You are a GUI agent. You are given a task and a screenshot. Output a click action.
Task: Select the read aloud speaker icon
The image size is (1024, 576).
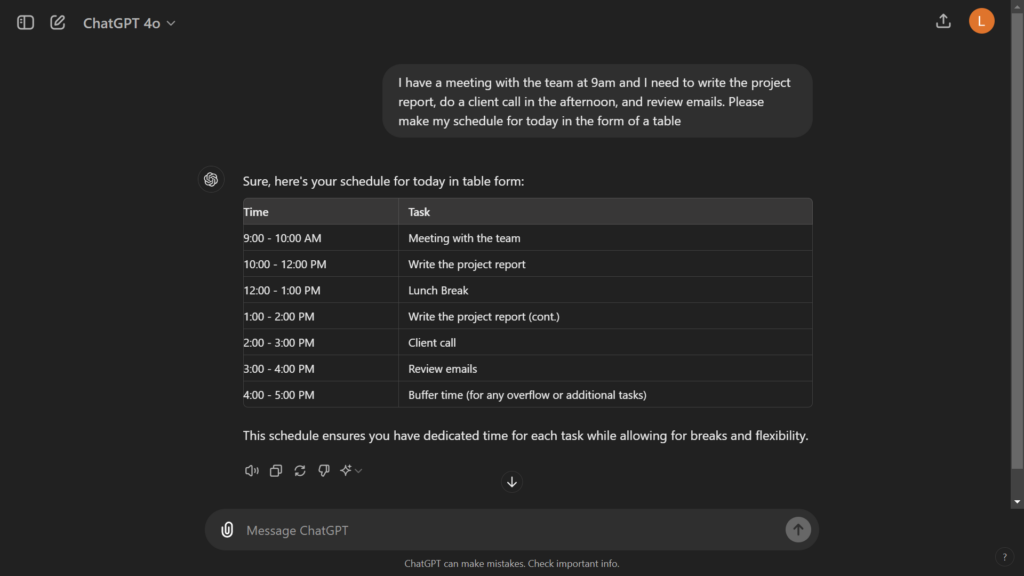pyautogui.click(x=251, y=470)
